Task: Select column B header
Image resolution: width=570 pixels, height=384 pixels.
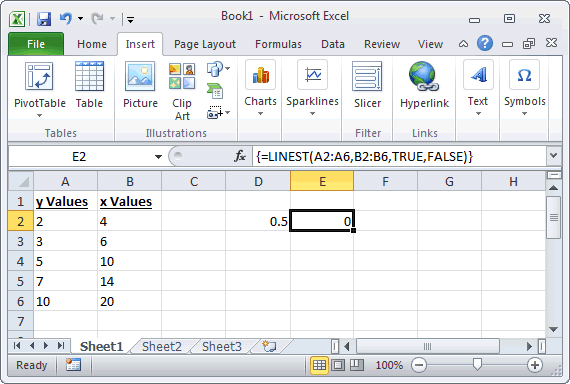Action: pos(129,181)
